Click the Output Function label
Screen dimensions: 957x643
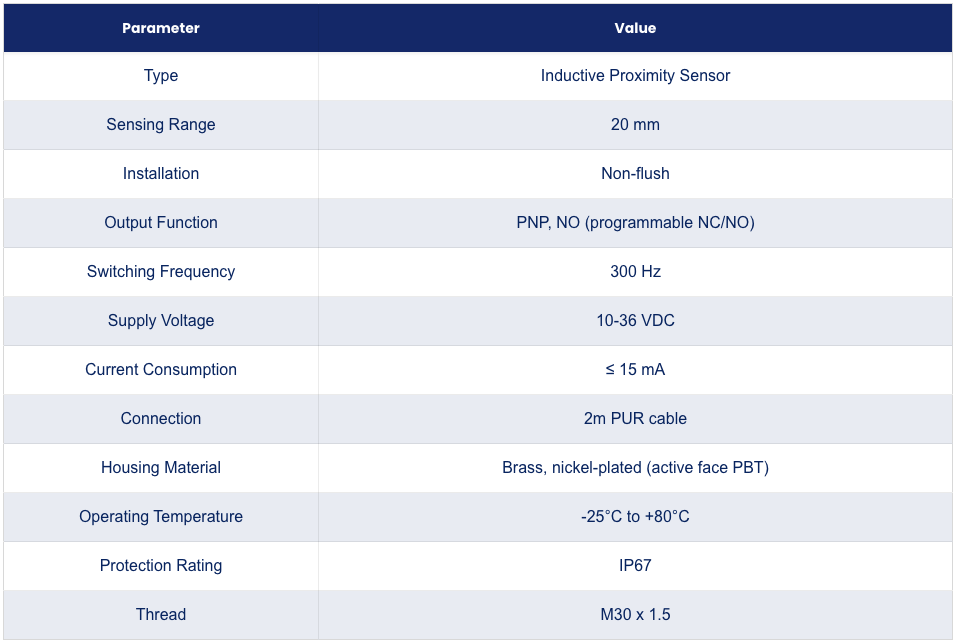[x=161, y=223]
